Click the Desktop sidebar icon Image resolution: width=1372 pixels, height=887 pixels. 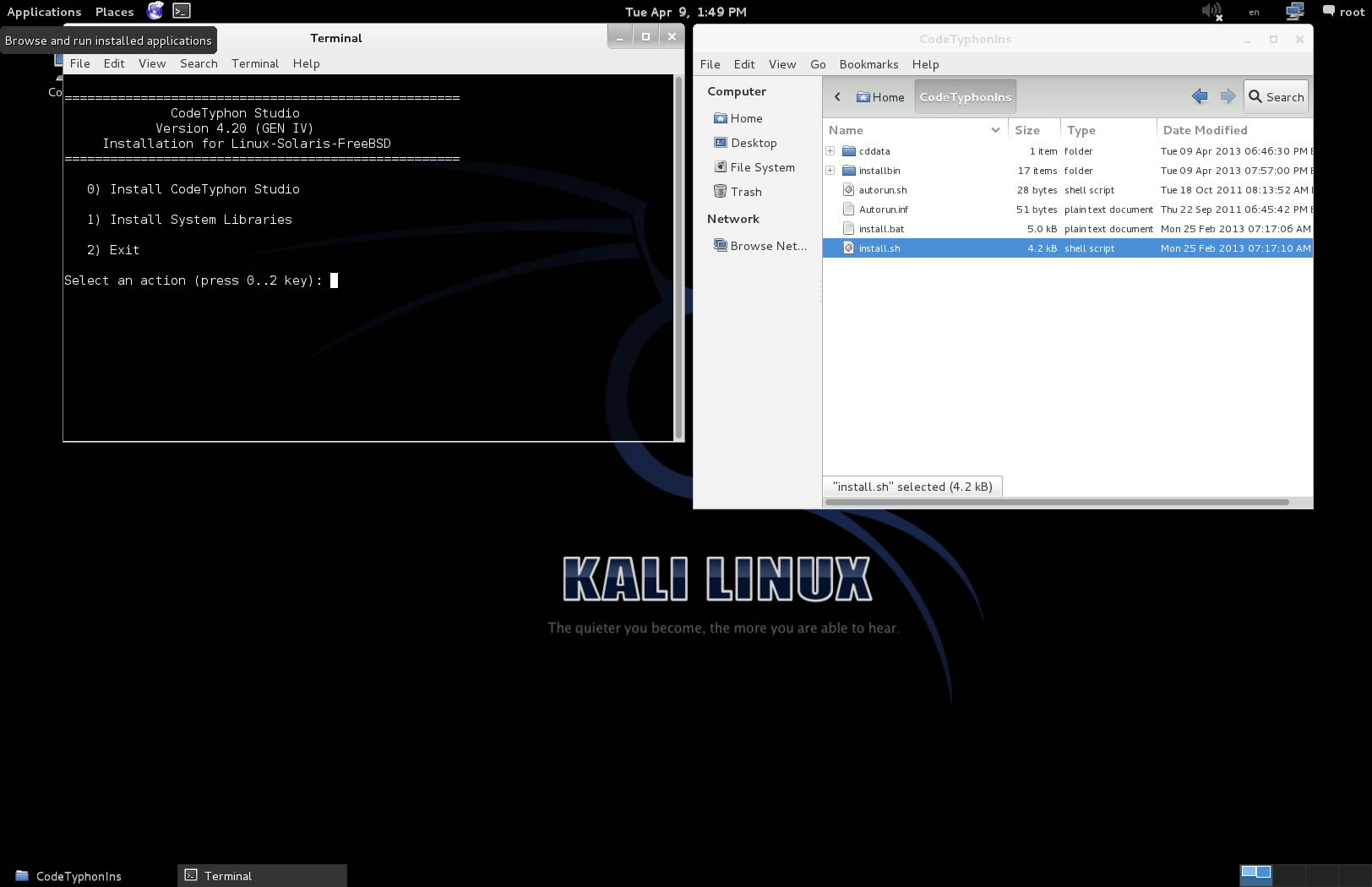(x=720, y=143)
